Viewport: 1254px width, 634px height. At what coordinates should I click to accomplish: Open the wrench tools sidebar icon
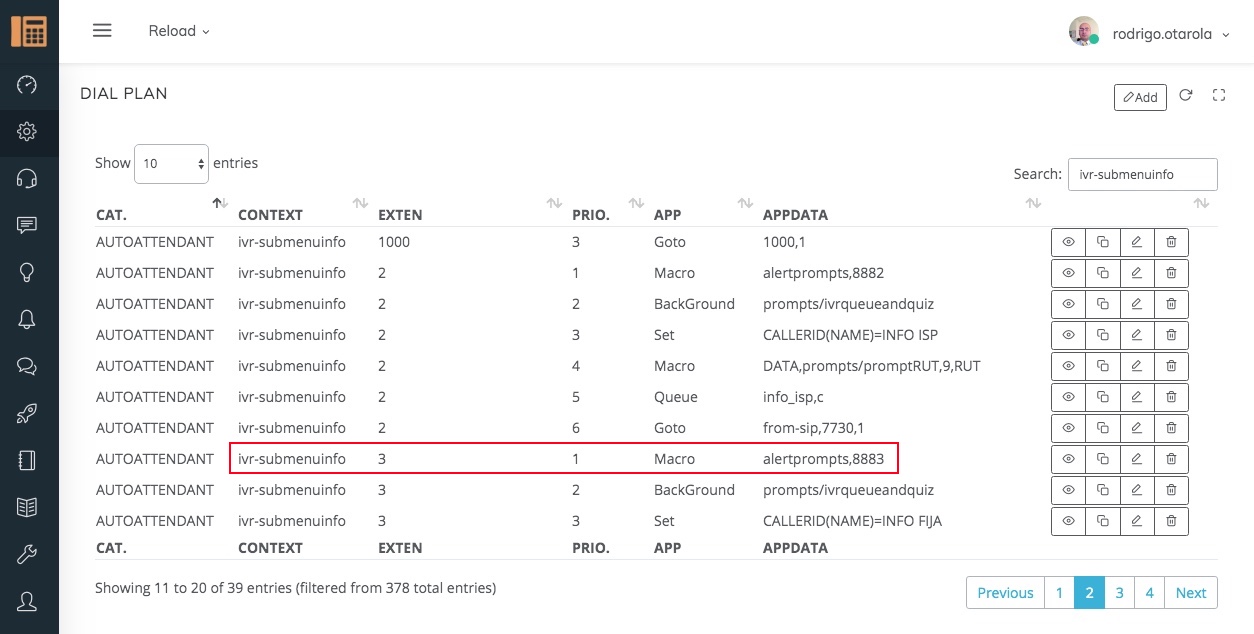click(28, 554)
